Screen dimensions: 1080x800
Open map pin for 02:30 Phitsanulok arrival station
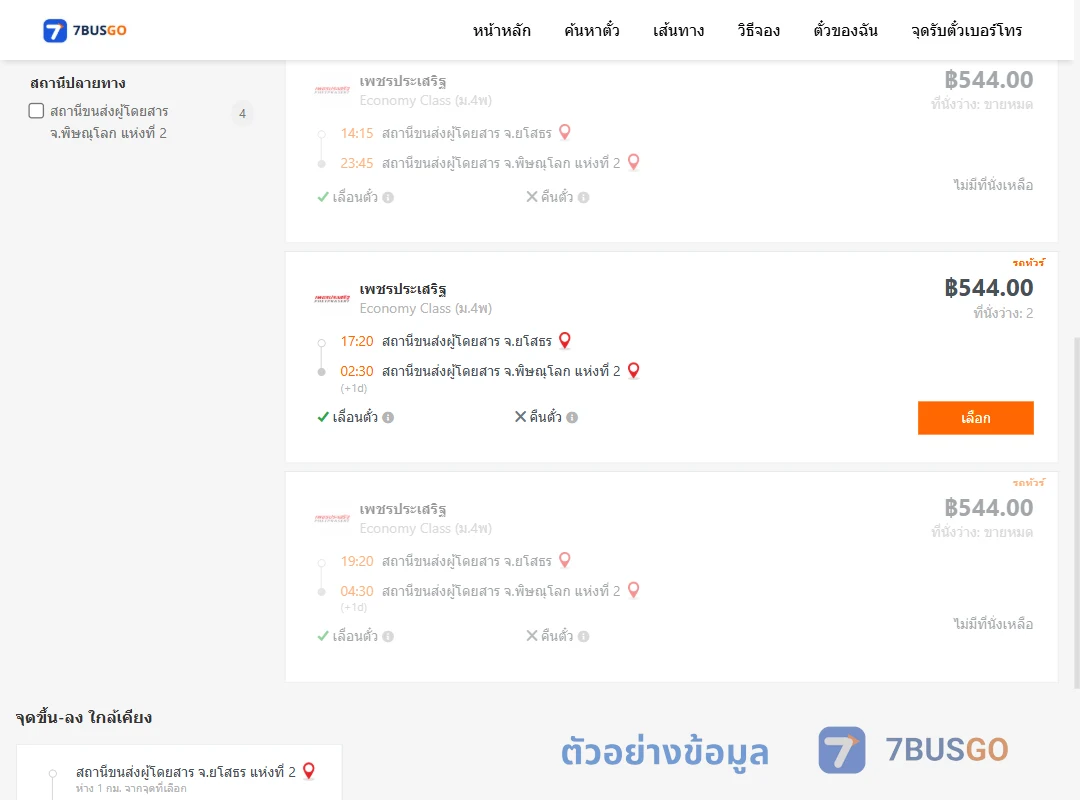coord(634,371)
